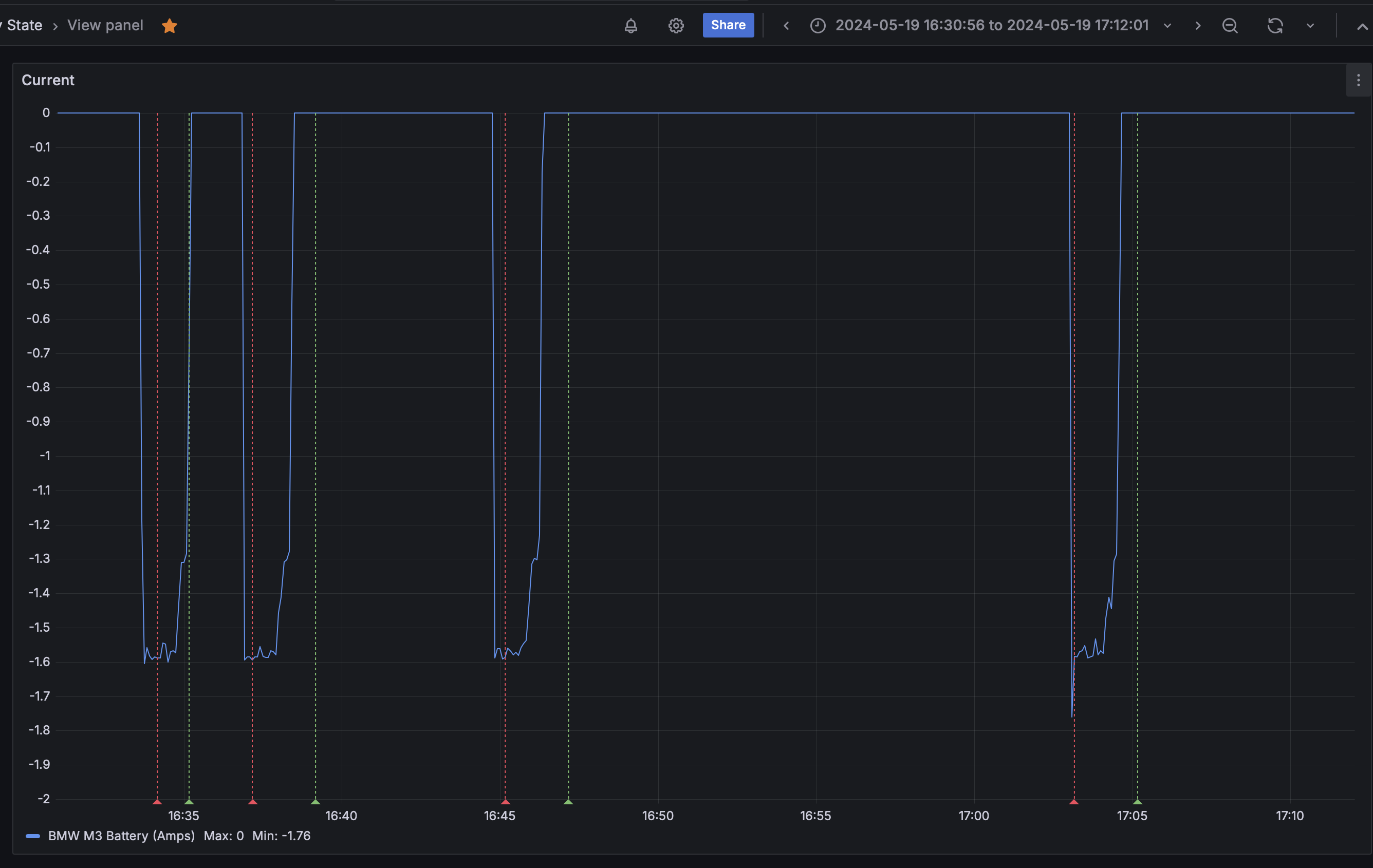Image resolution: width=1373 pixels, height=868 pixels.
Task: Click the green annotation marker before 16:40
Action: tap(316, 801)
